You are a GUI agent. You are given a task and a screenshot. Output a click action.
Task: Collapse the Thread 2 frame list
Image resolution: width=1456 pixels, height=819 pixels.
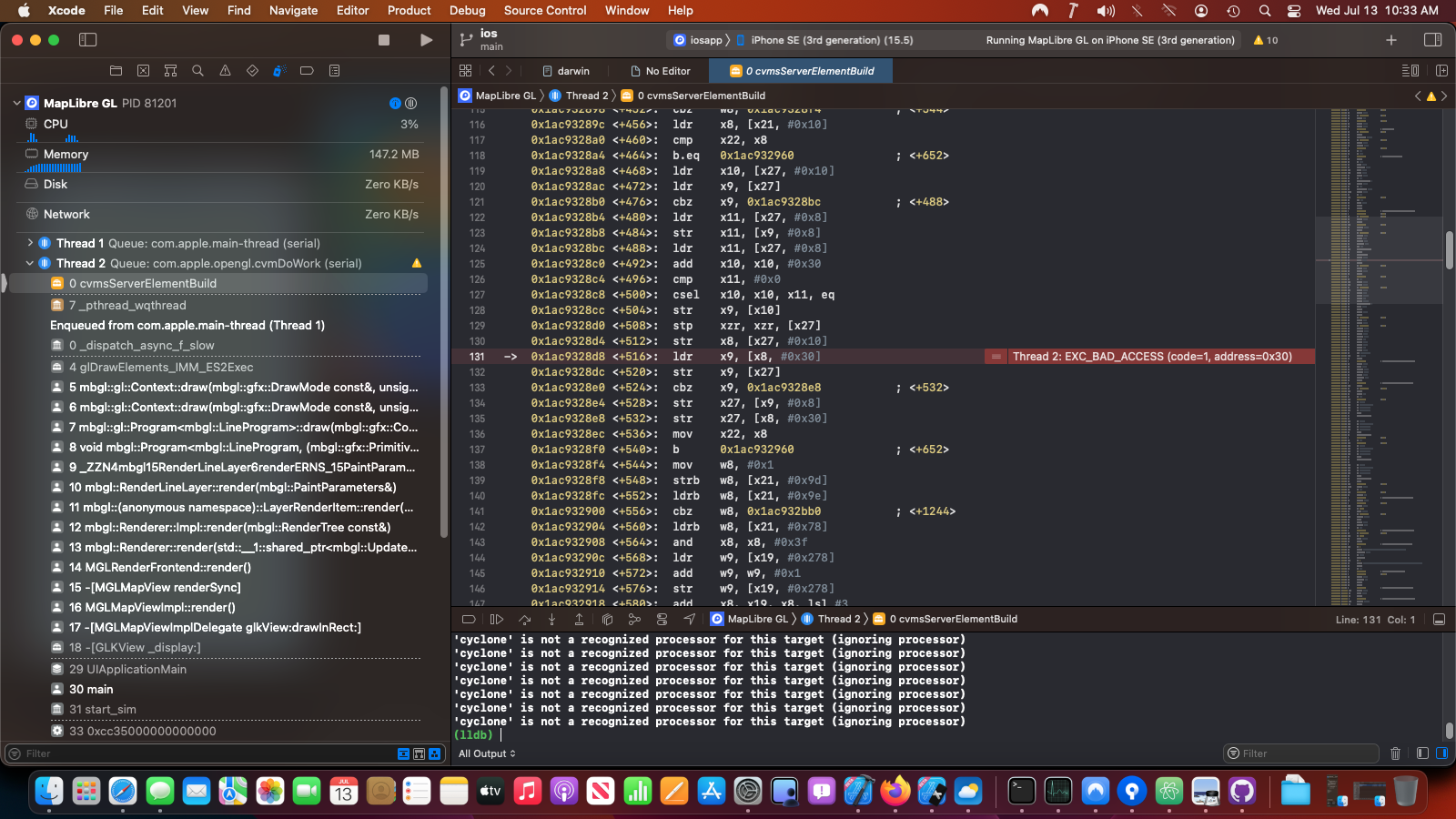click(x=30, y=263)
